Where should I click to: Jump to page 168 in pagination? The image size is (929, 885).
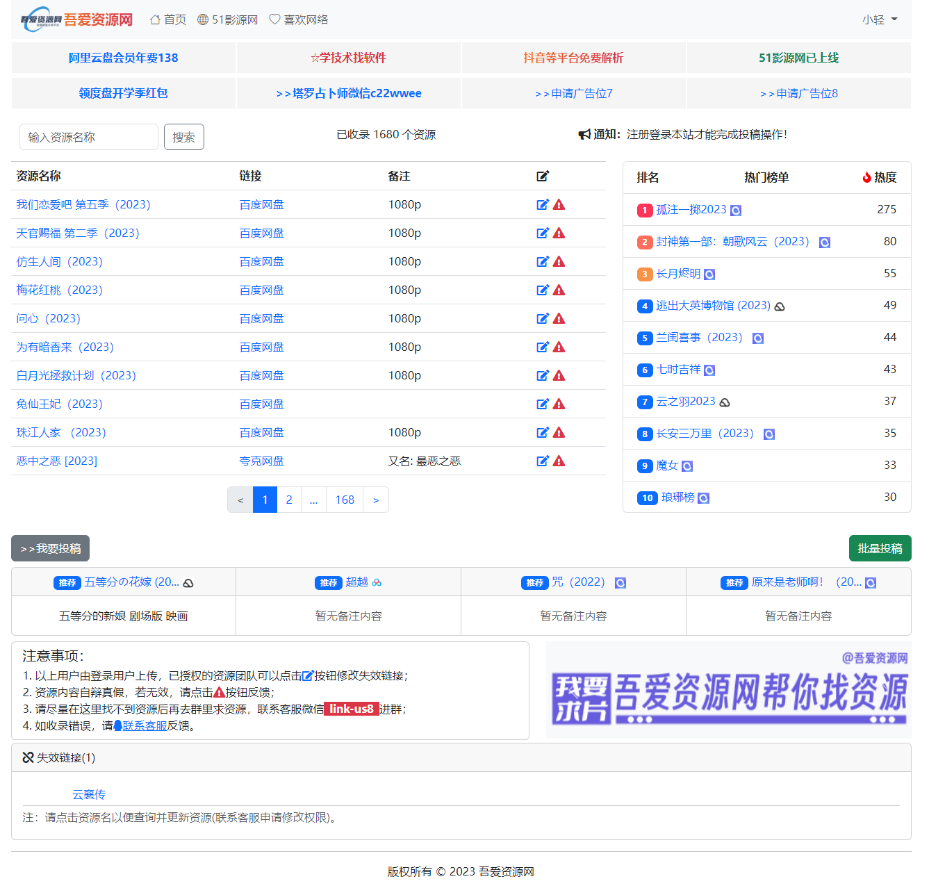(x=345, y=500)
